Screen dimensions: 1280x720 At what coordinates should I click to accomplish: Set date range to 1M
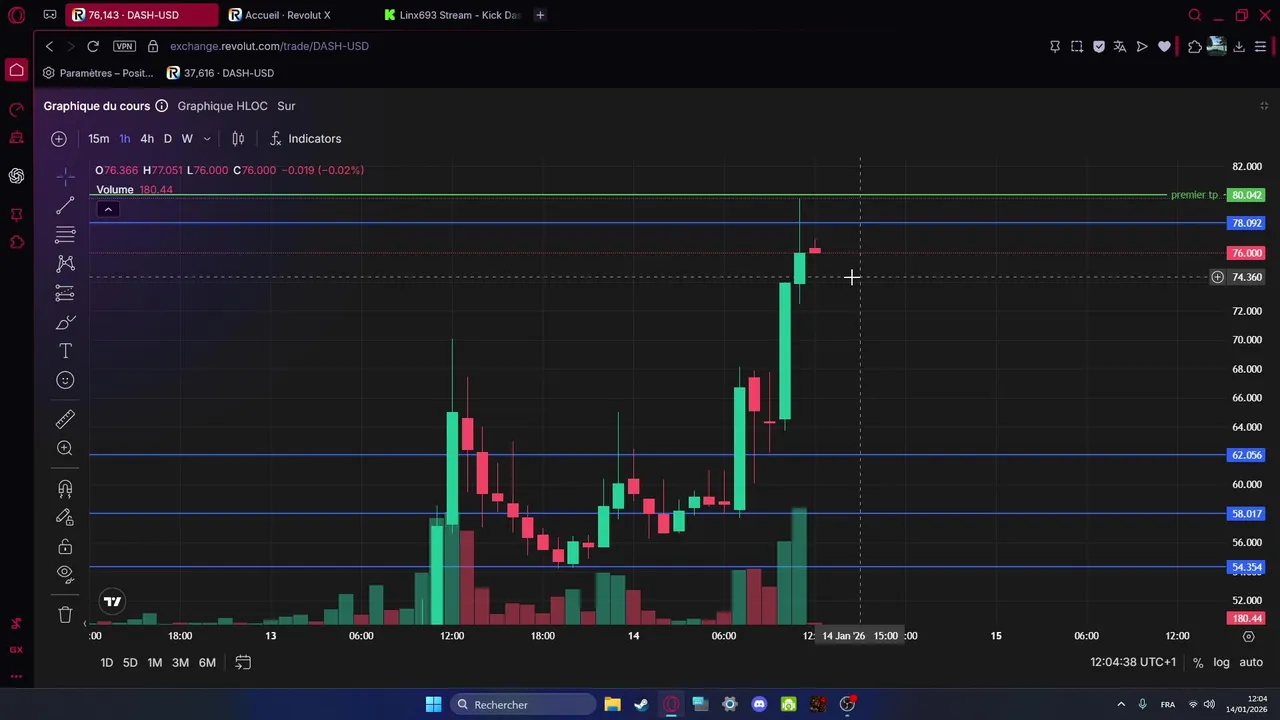(x=155, y=662)
